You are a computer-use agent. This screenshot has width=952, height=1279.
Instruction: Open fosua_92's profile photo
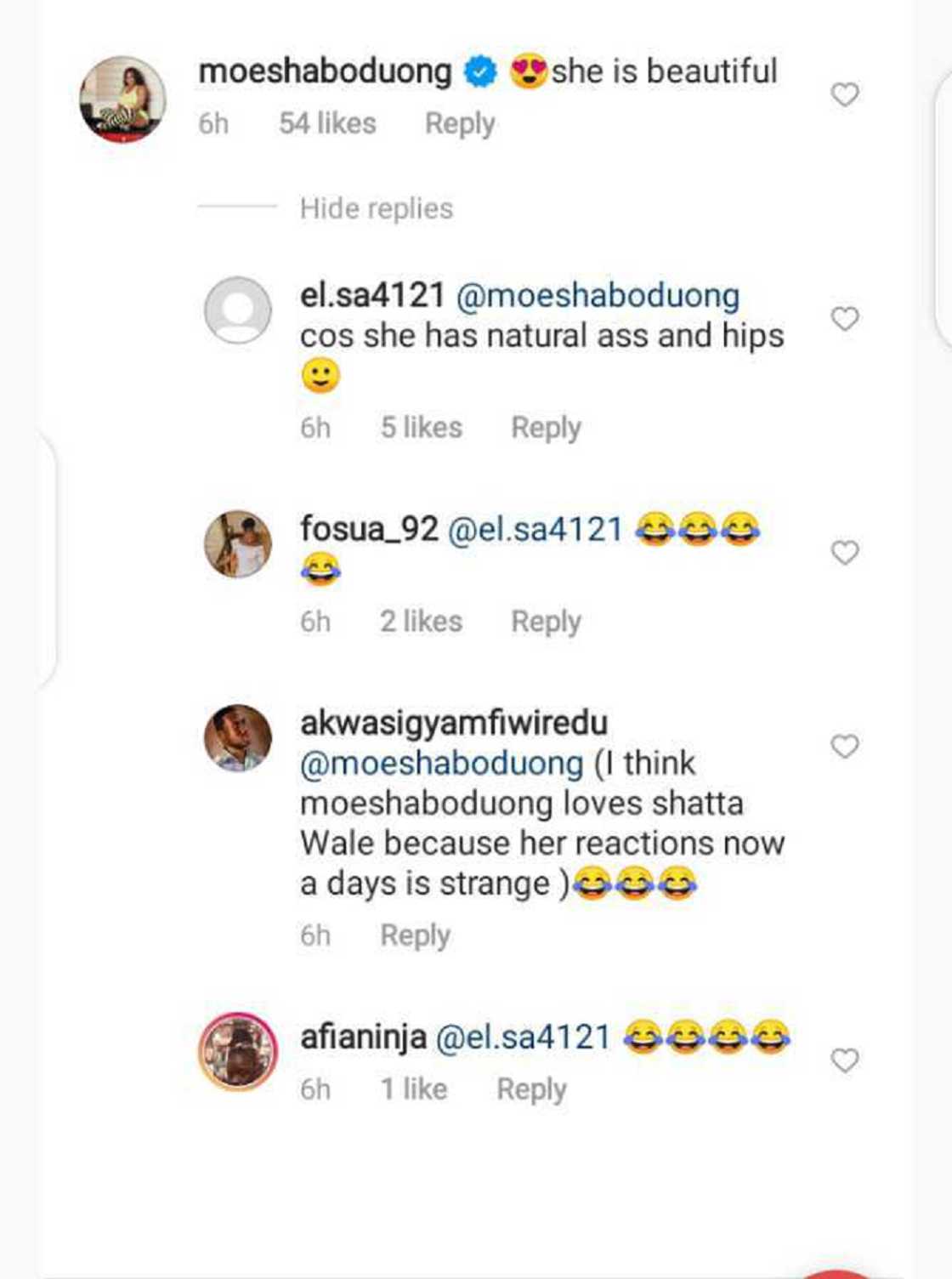pos(235,542)
